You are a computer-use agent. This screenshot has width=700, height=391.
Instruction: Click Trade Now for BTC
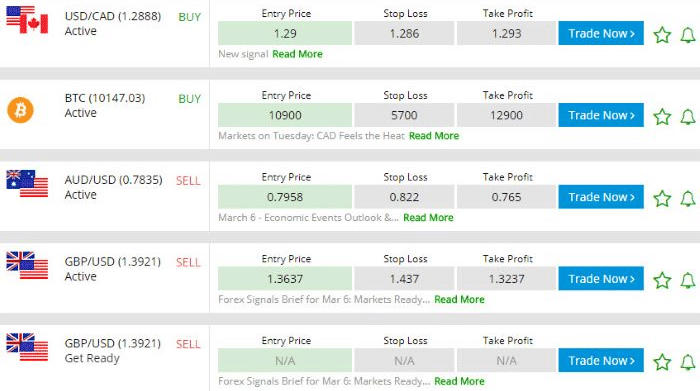pyautogui.click(x=601, y=115)
